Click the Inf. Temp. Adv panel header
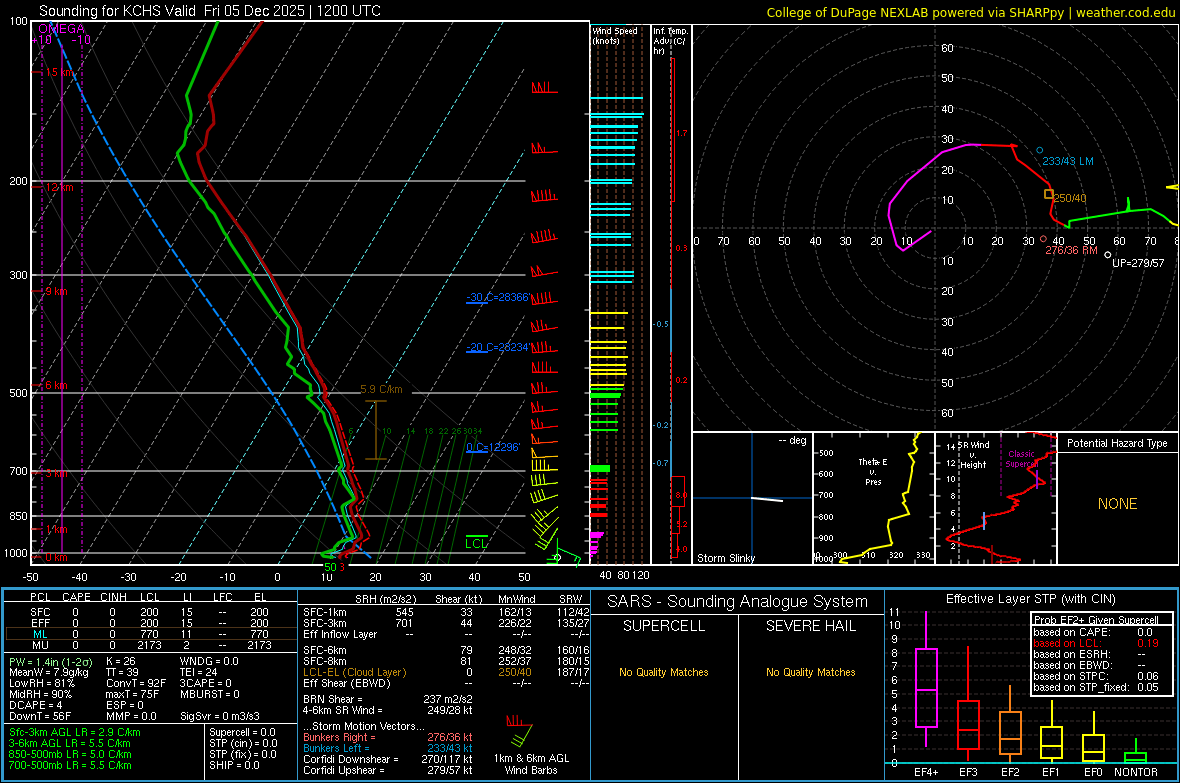The width and height of the screenshot is (1180, 783). (670, 41)
